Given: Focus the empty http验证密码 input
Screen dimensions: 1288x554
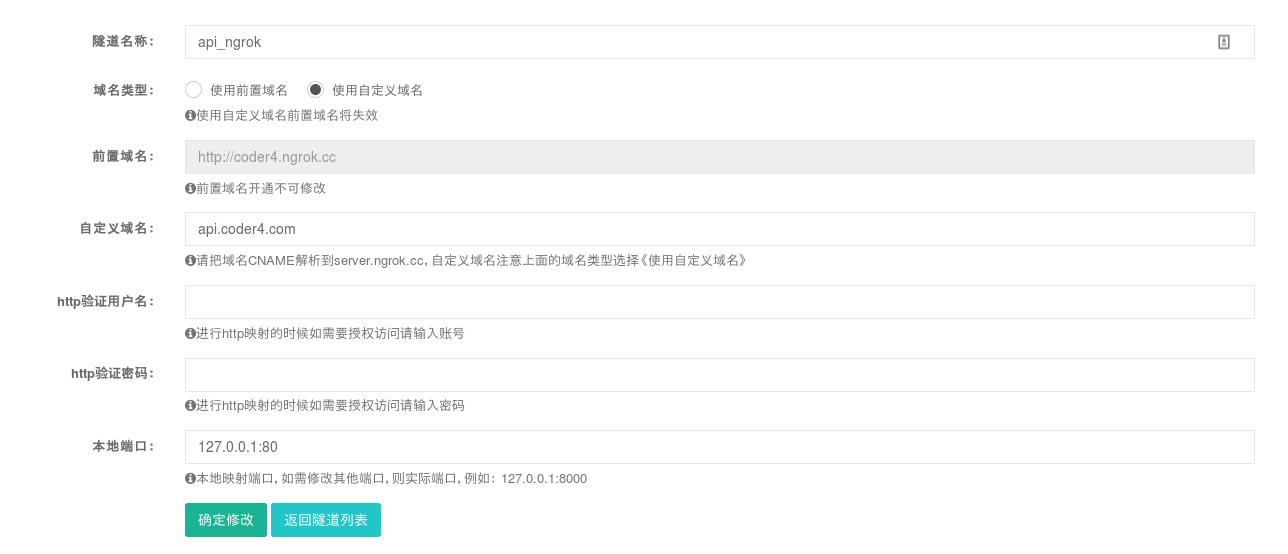Looking at the screenshot, I should (719, 375).
